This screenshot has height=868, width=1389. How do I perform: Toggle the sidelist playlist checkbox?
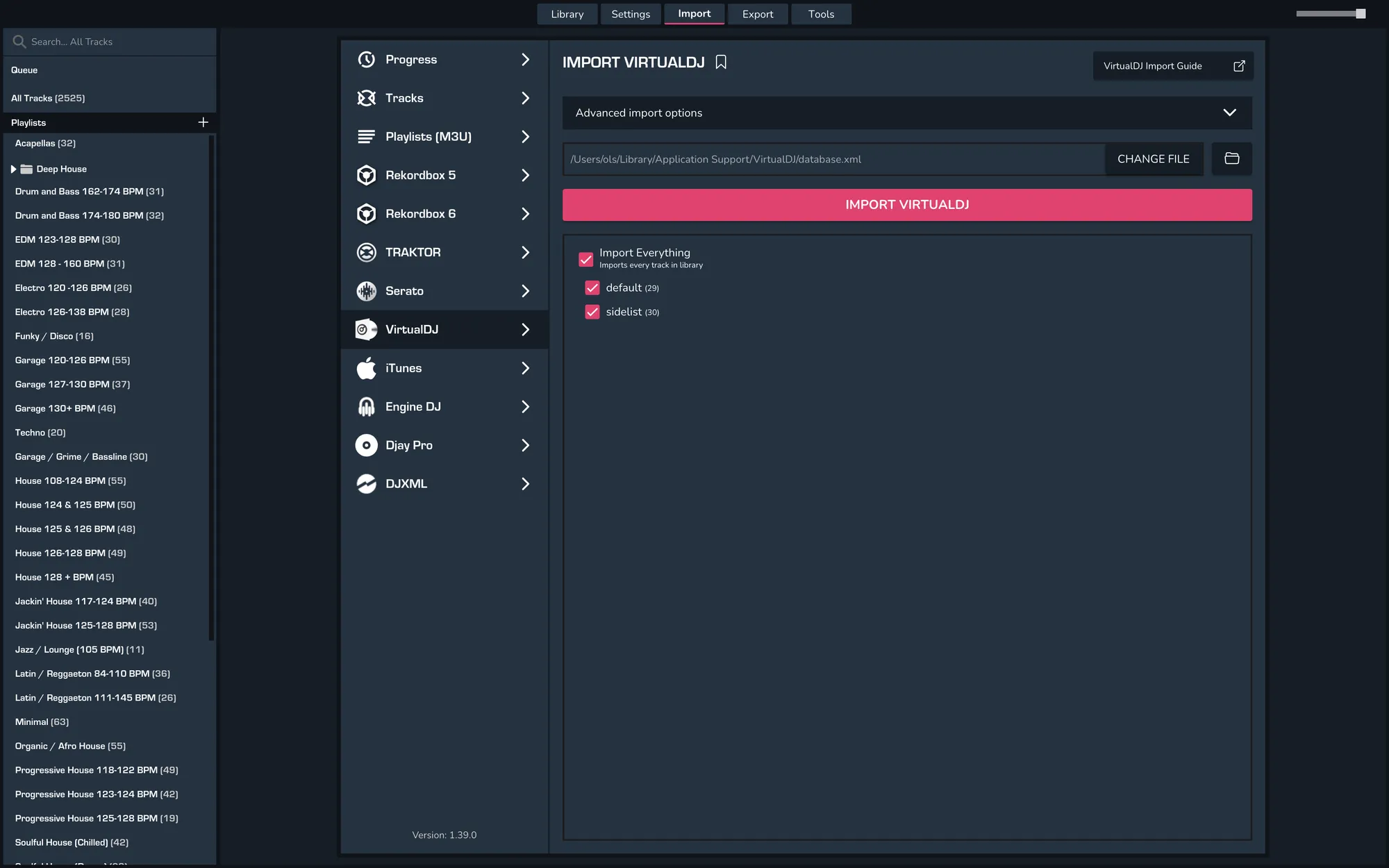click(x=592, y=312)
